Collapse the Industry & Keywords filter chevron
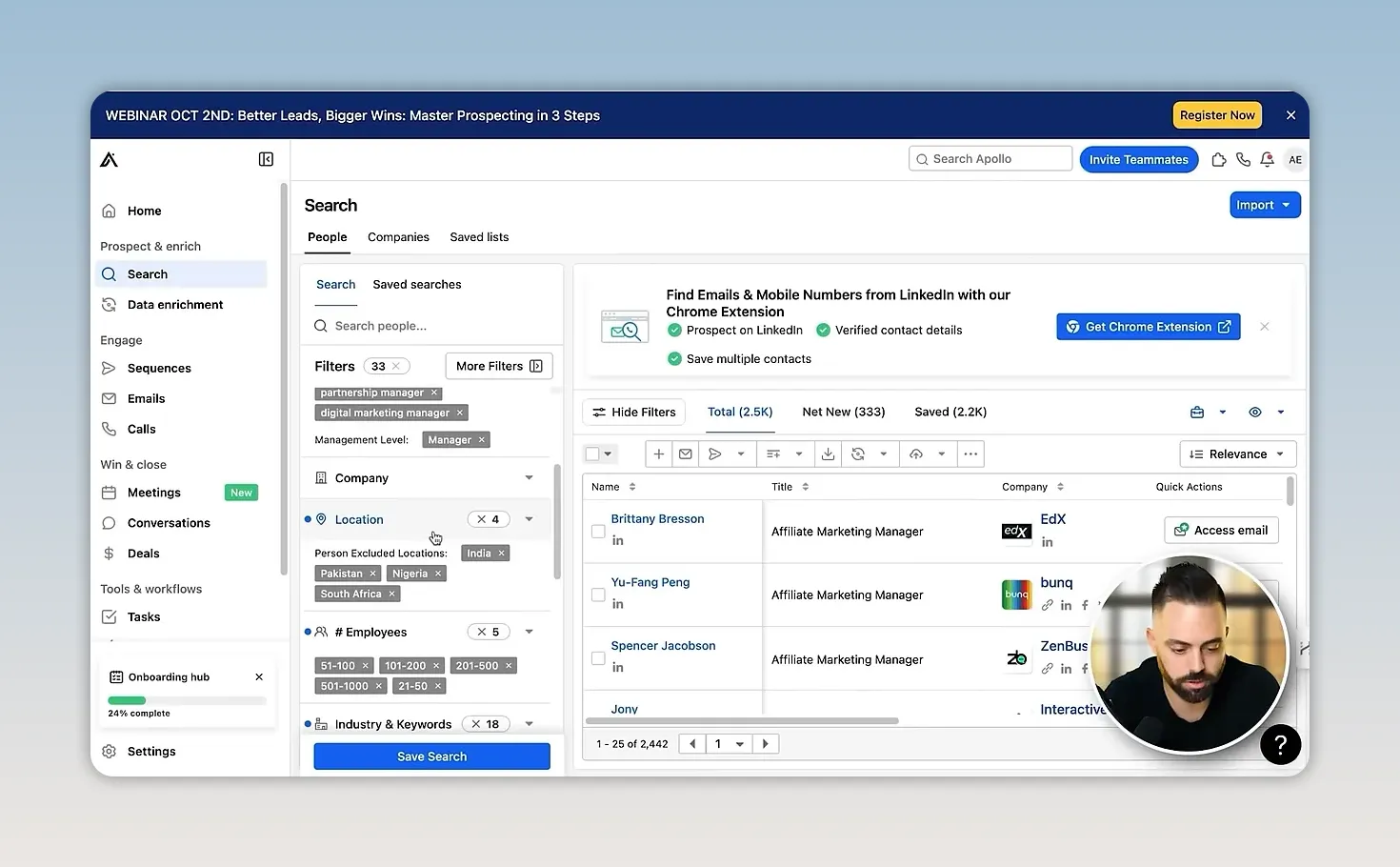Screen dimensions: 1400x867 [x=530, y=724]
